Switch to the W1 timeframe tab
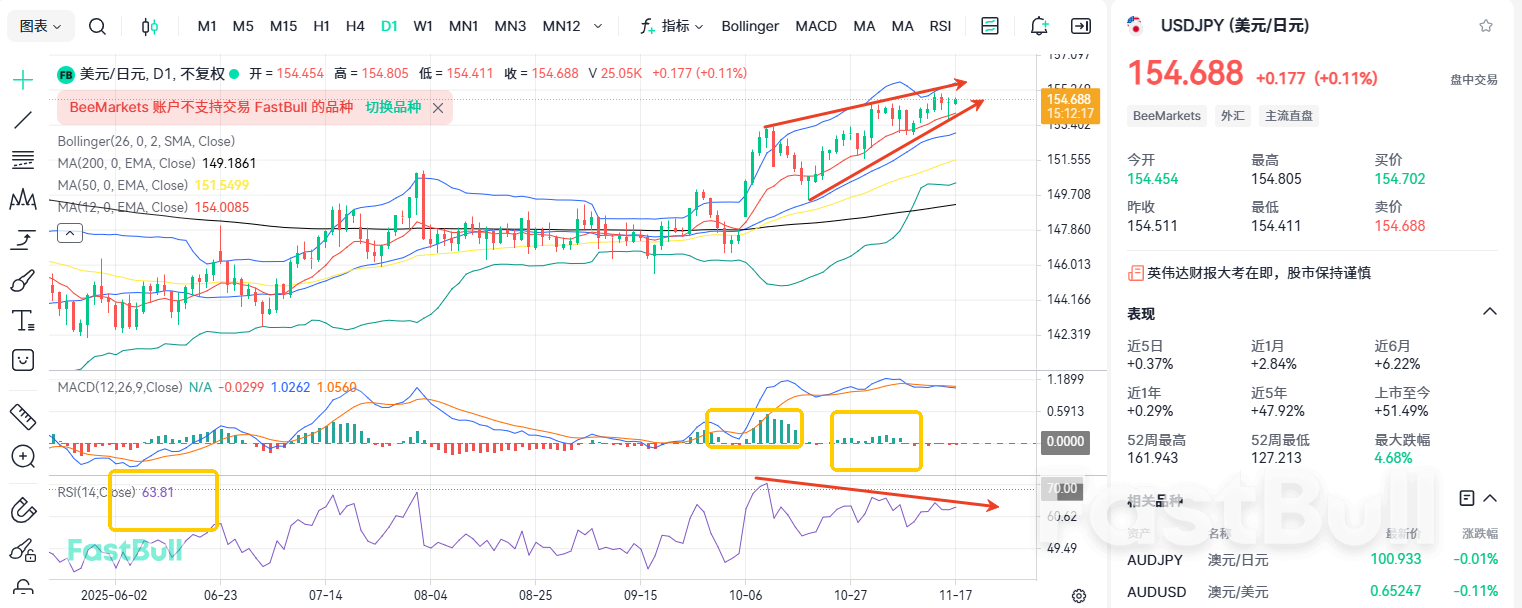Image resolution: width=1522 pixels, height=608 pixels. pos(423,26)
